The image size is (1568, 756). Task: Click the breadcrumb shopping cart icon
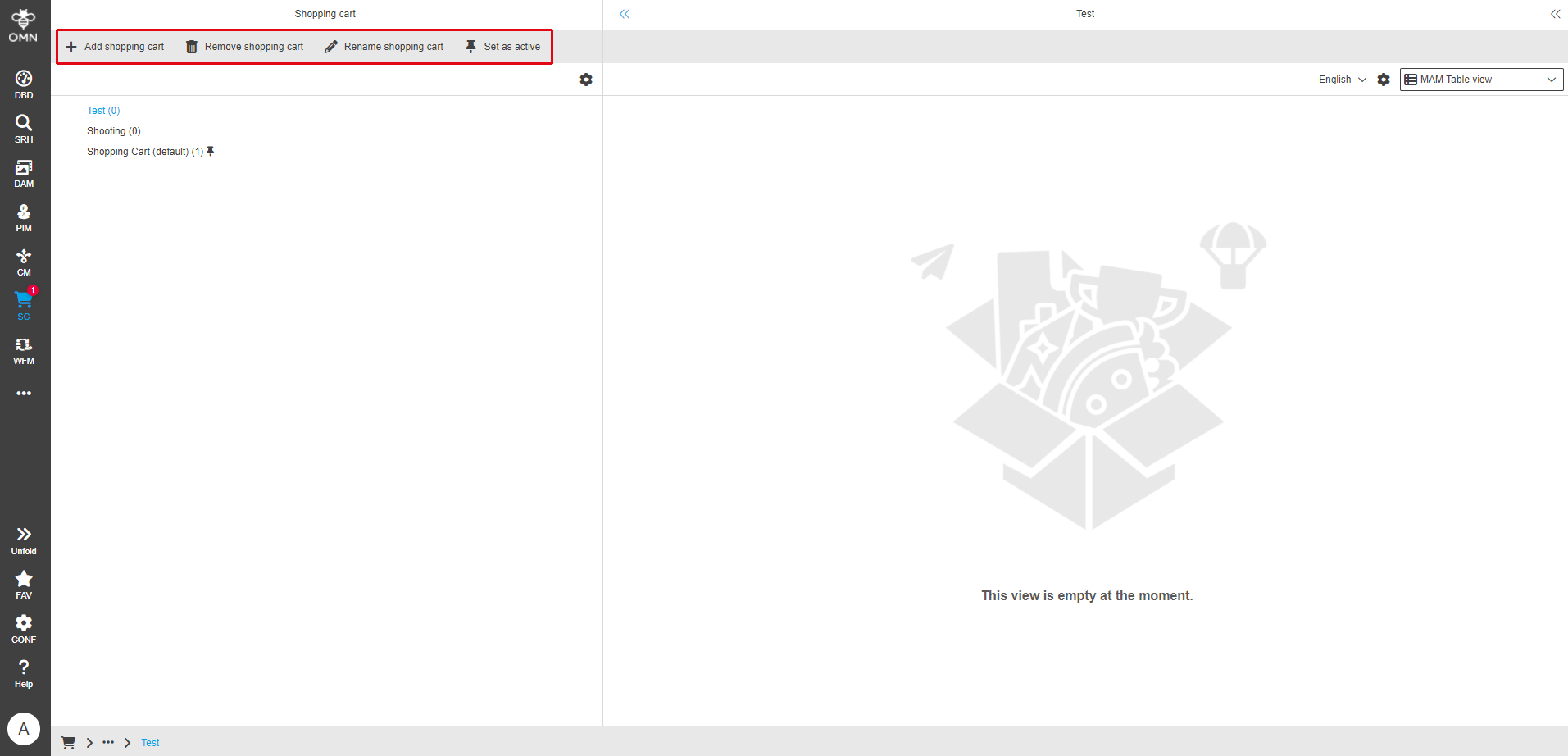68,743
